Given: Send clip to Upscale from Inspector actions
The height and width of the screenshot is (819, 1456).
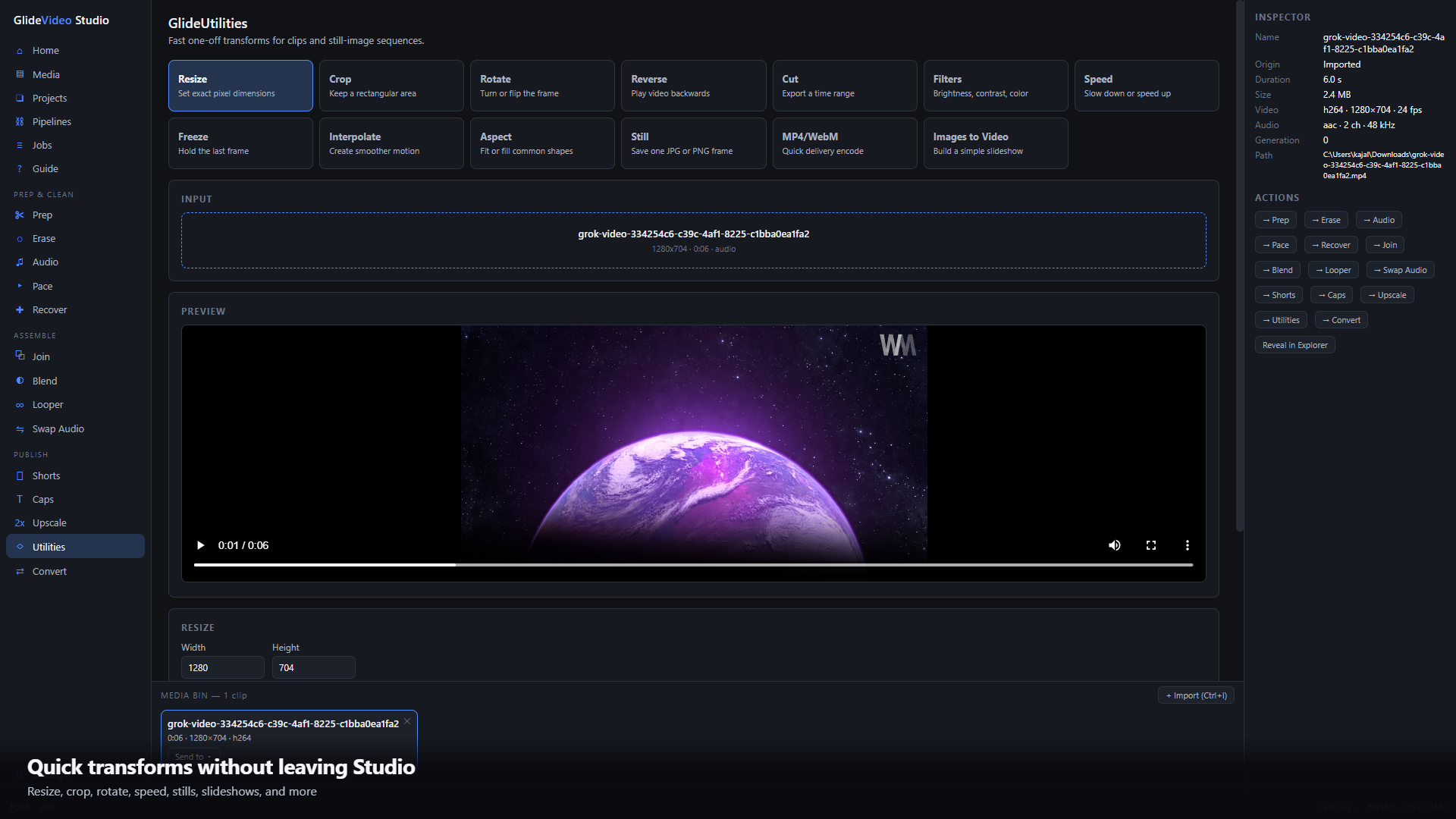Looking at the screenshot, I should 1387,295.
